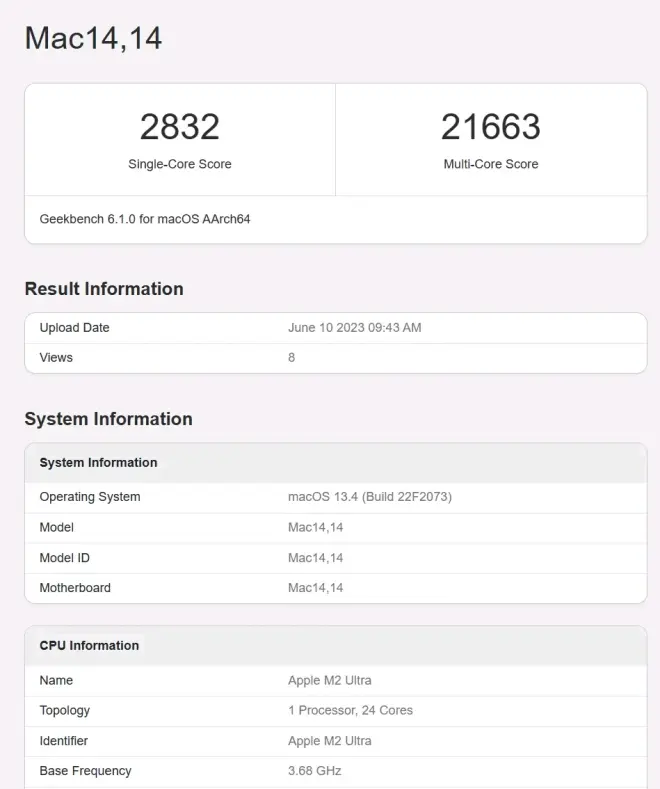Click the Geekbench 6.1.0 for macOS AArch64 text
This screenshot has height=789, width=660.
point(145,218)
